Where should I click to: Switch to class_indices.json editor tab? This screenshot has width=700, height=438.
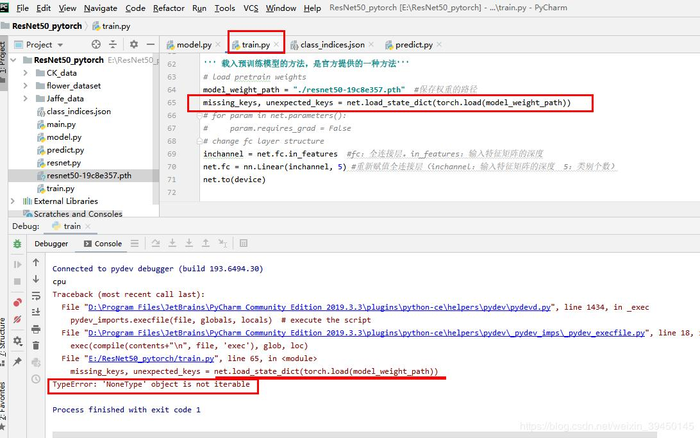pos(332,45)
